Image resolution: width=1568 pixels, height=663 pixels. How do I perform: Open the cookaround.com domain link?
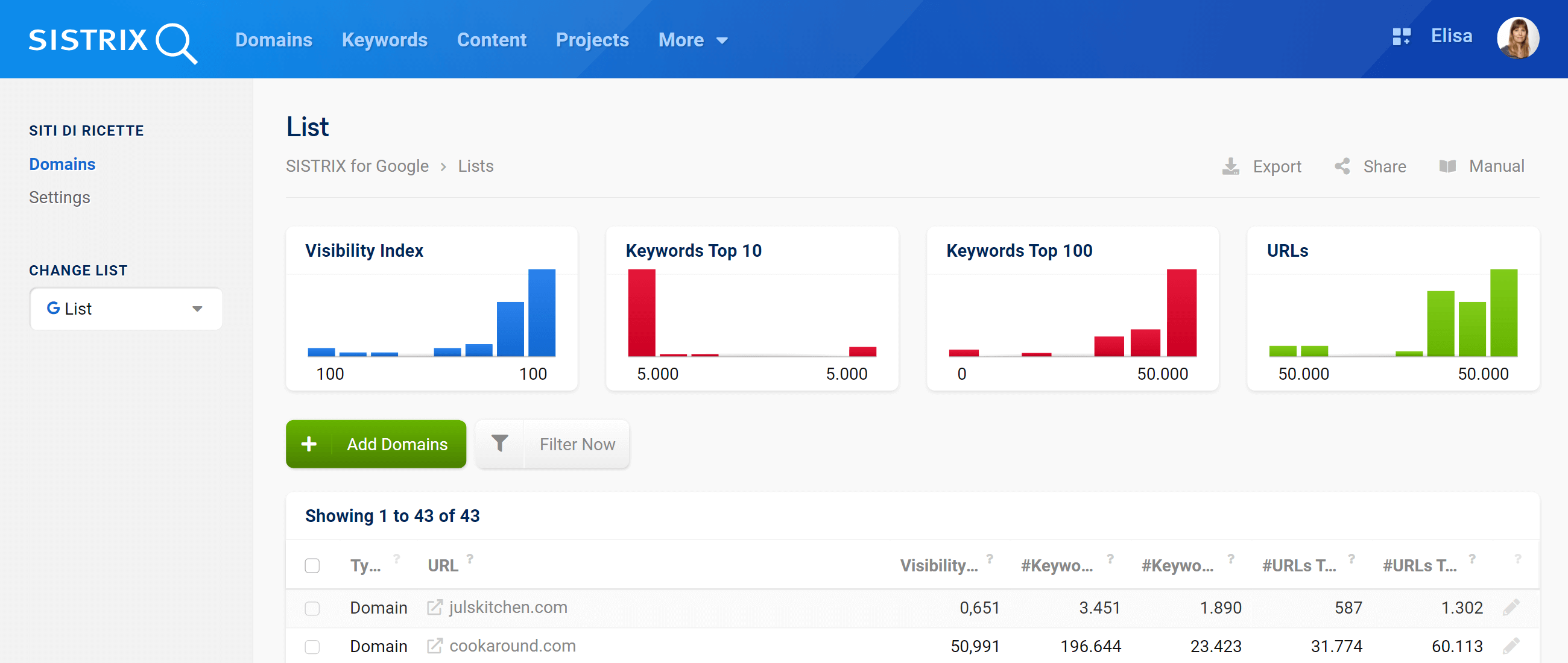(x=513, y=646)
